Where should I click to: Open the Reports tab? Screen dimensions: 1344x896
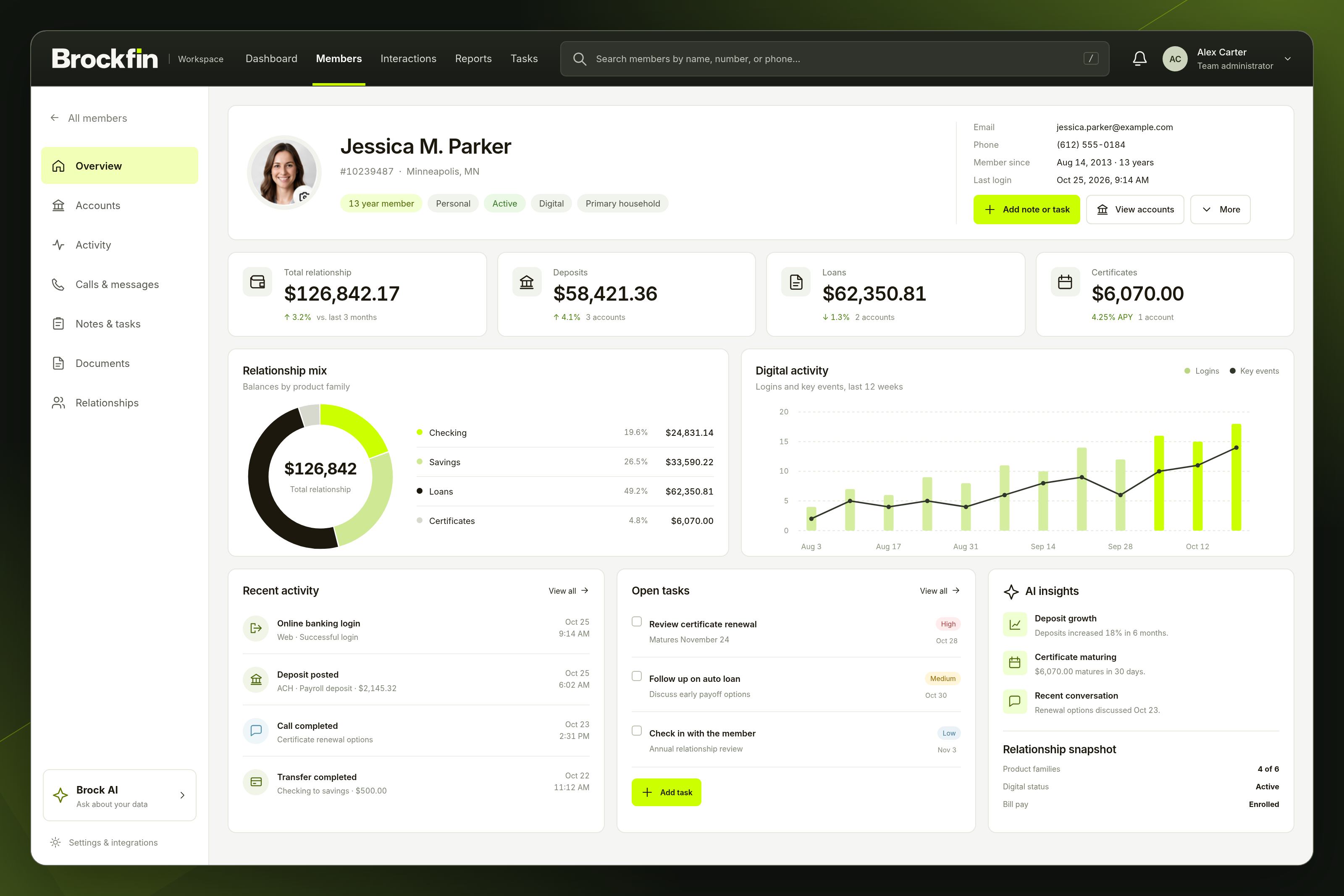tap(473, 58)
